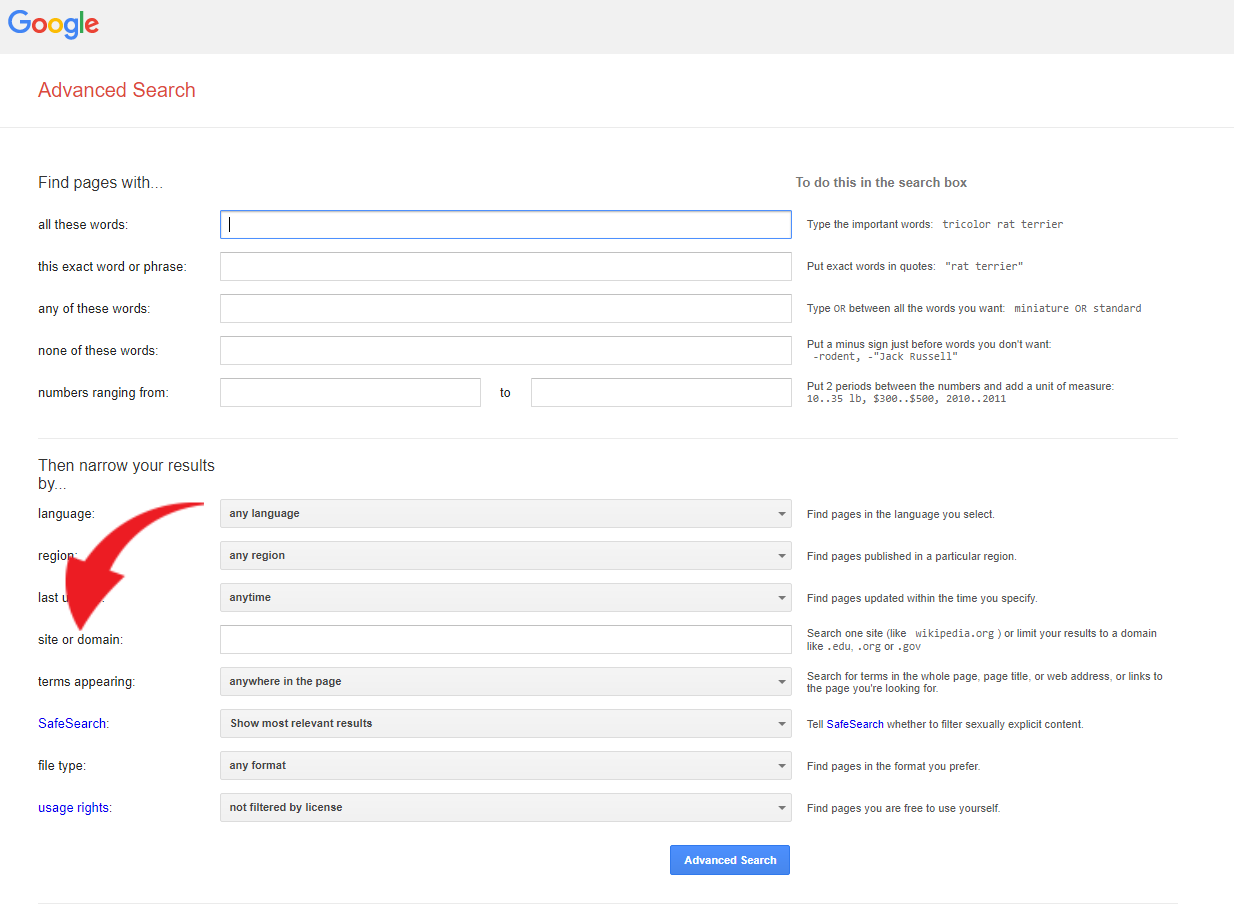Click 'Find pages you are free to use' text
The image size is (1234, 917).
(x=903, y=808)
